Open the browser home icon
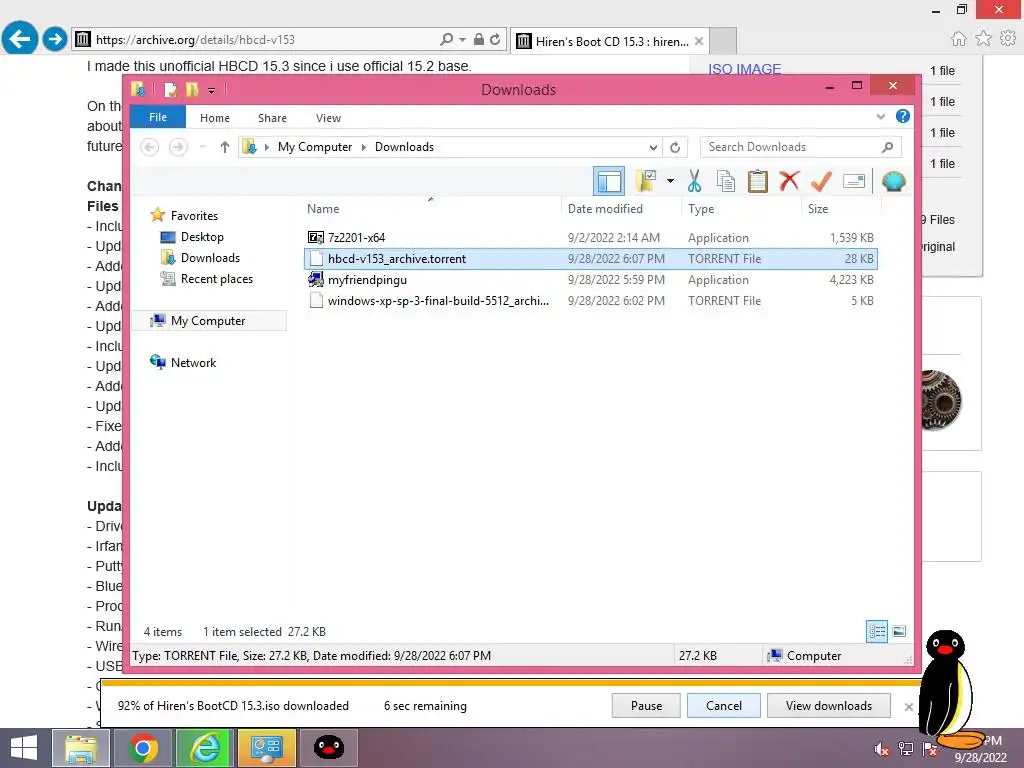 pos(958,39)
